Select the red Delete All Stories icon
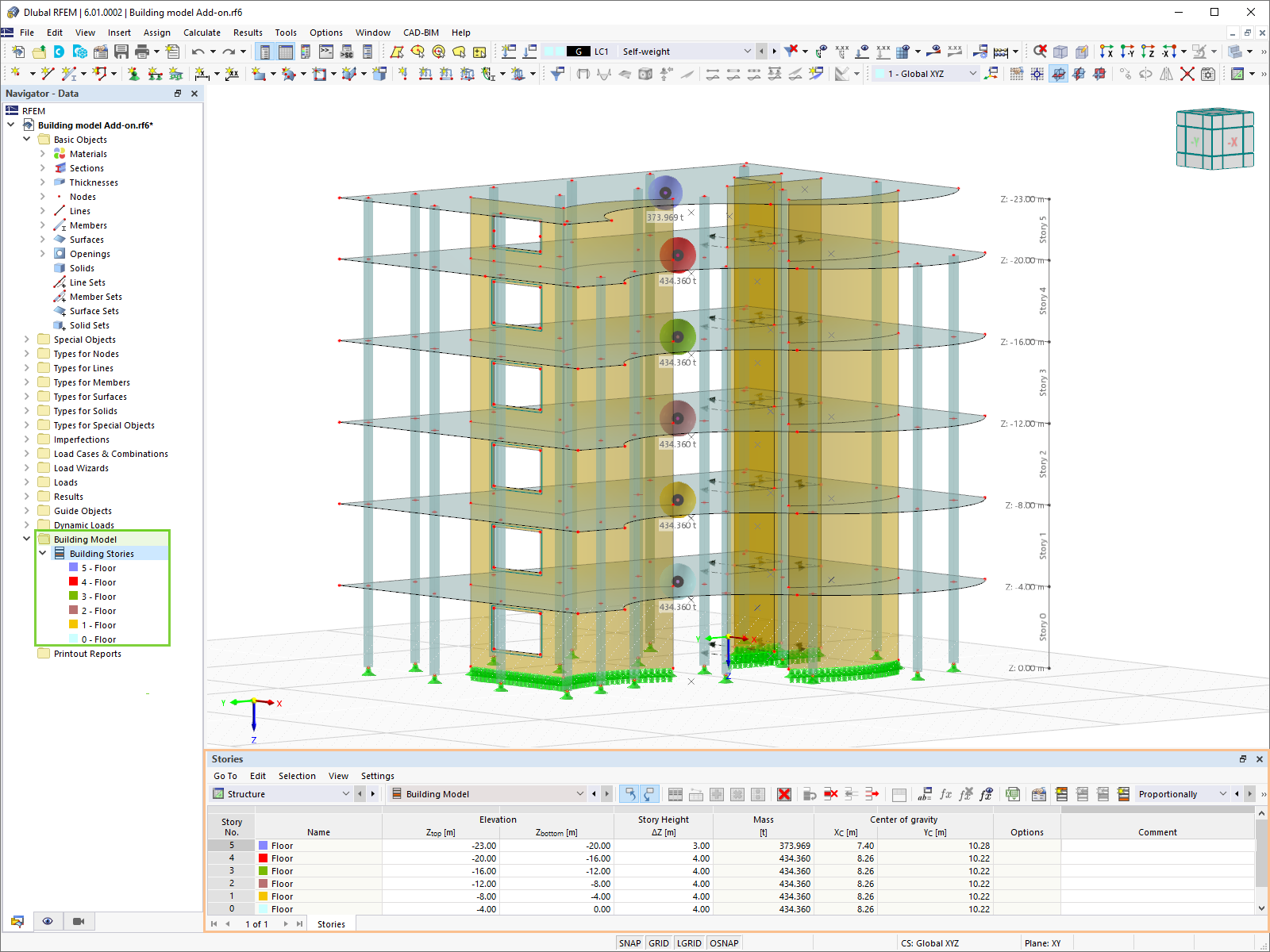 coord(784,793)
